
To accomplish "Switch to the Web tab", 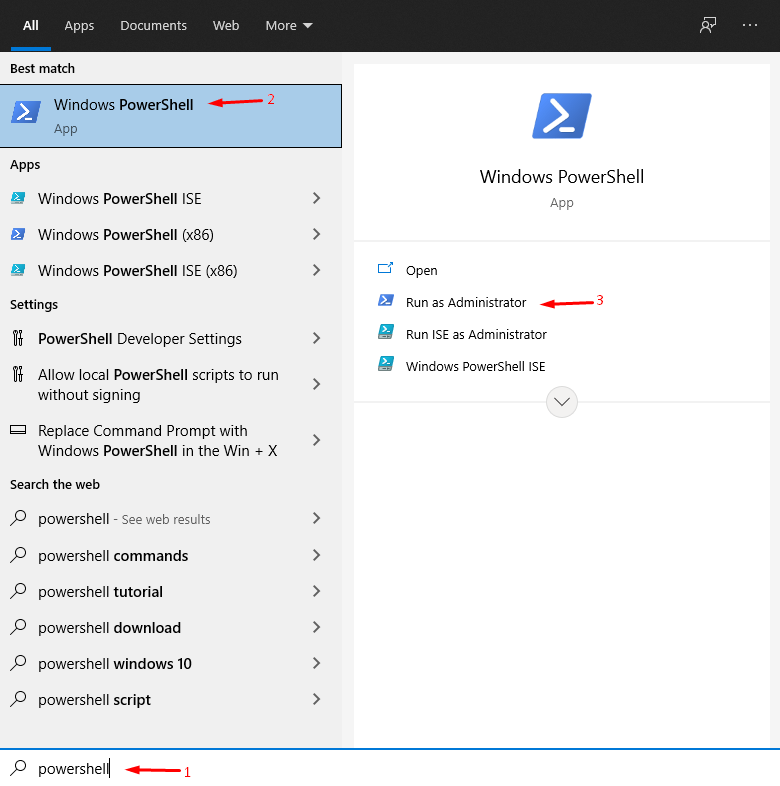I will pos(226,25).
